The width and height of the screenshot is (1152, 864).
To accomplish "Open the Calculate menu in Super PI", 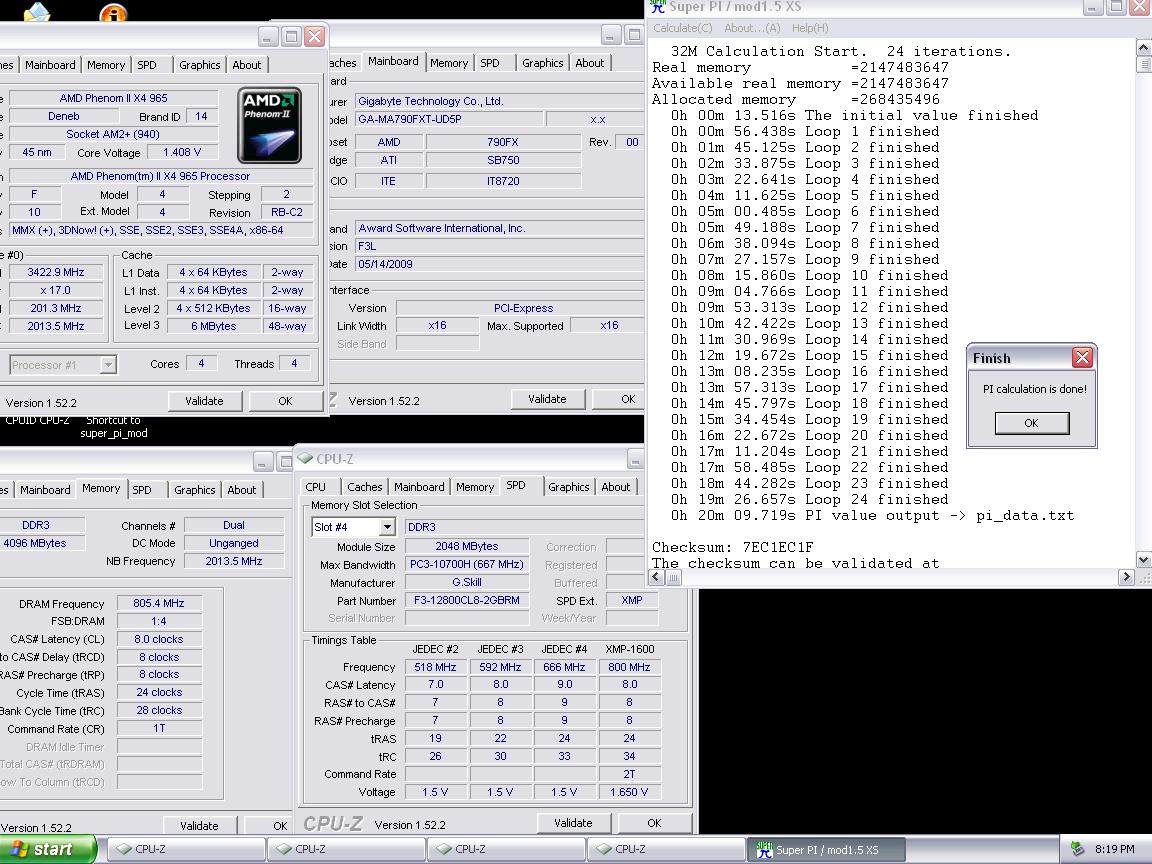I will click(683, 28).
